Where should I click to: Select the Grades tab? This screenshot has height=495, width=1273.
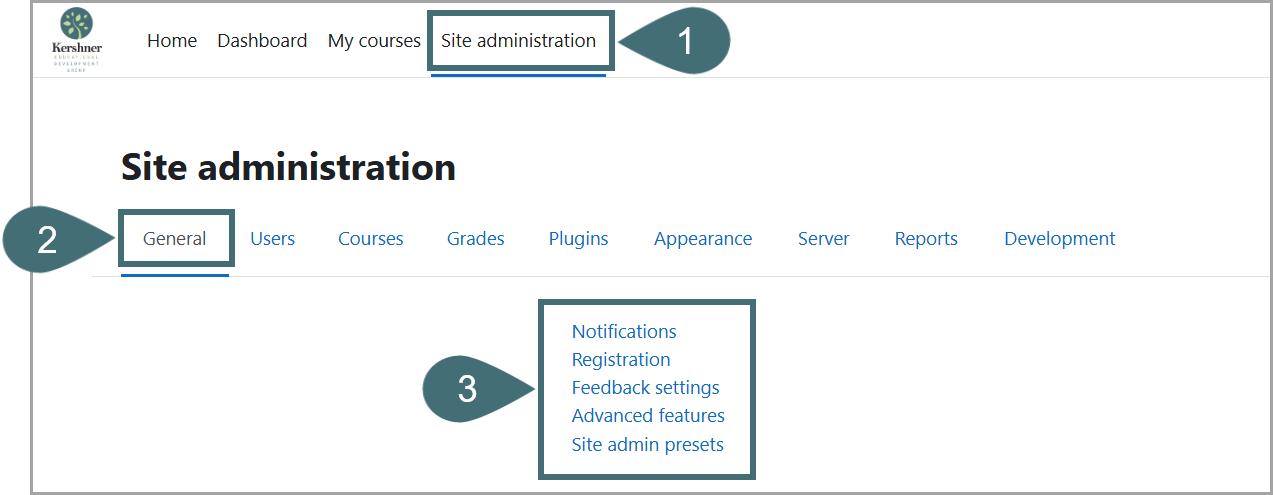475,239
